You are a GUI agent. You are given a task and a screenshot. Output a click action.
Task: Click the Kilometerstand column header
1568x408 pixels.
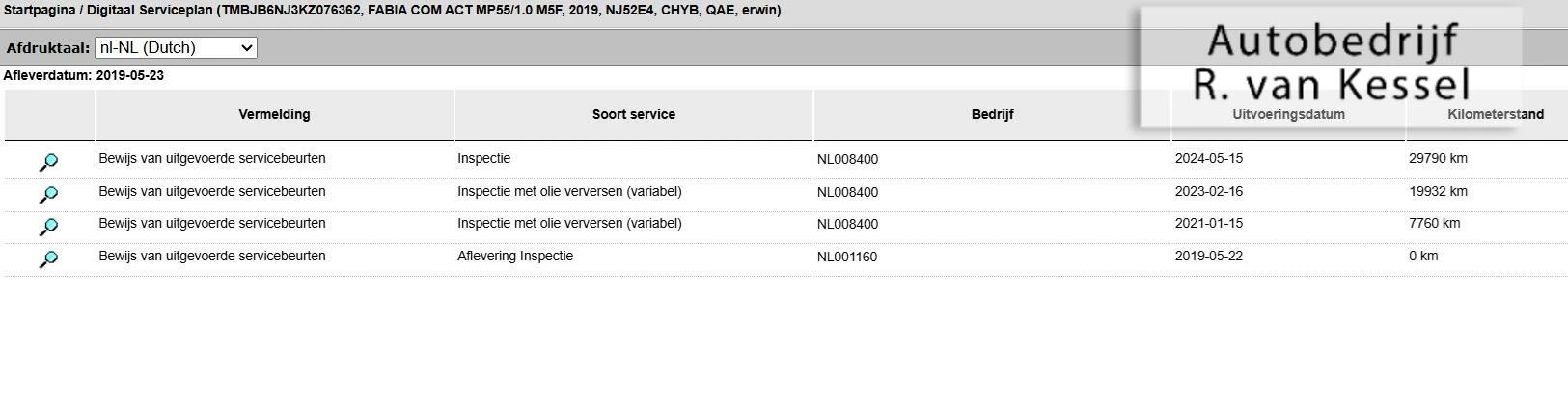pos(1495,114)
